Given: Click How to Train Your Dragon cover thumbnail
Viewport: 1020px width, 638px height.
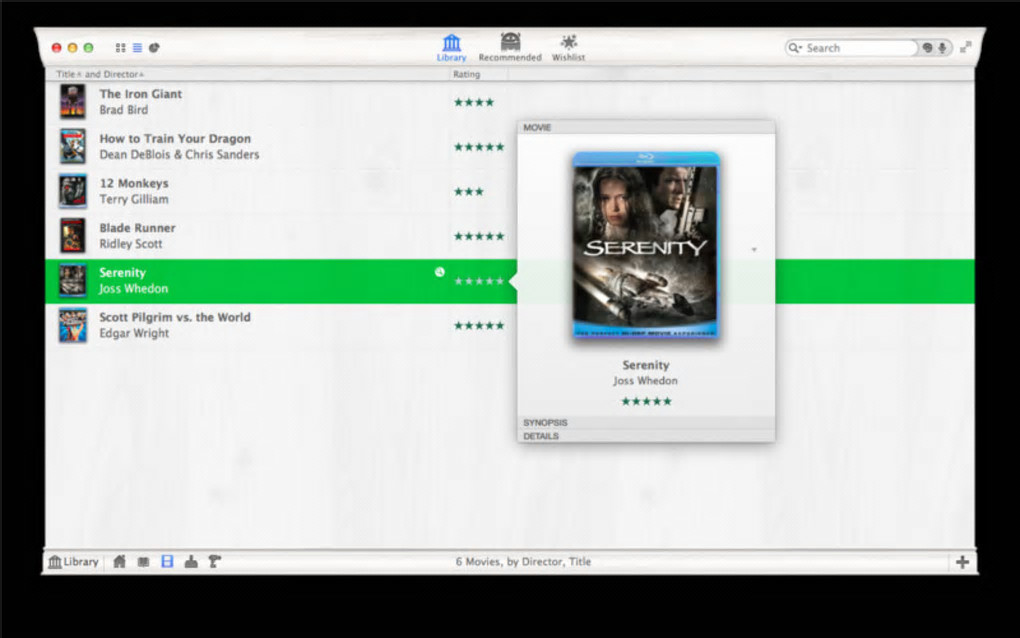Looking at the screenshot, I should coord(73,146).
